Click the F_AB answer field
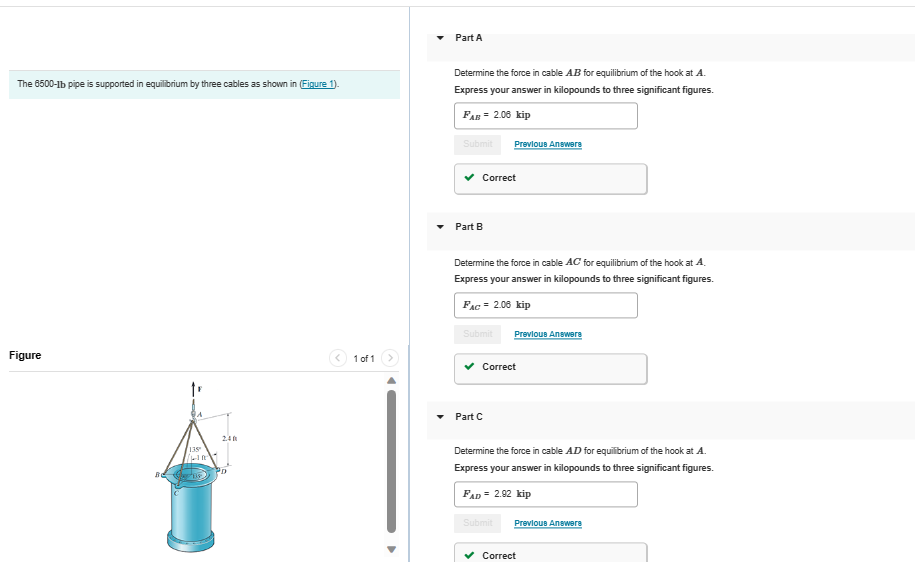915x562 pixels. tap(546, 116)
